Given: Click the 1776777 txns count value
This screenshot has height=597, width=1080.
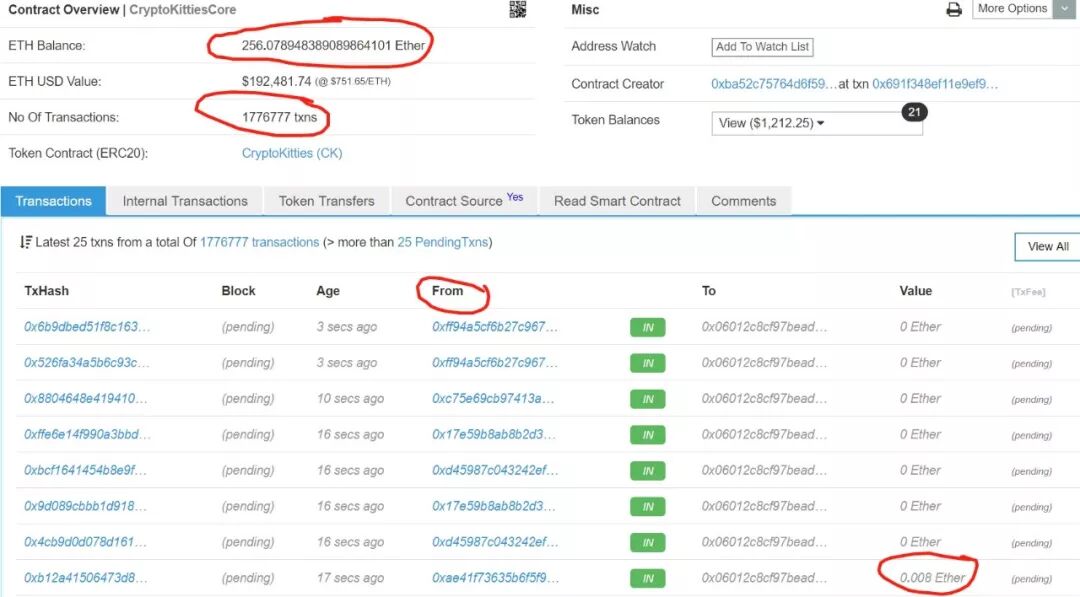Looking at the screenshot, I should point(279,117).
